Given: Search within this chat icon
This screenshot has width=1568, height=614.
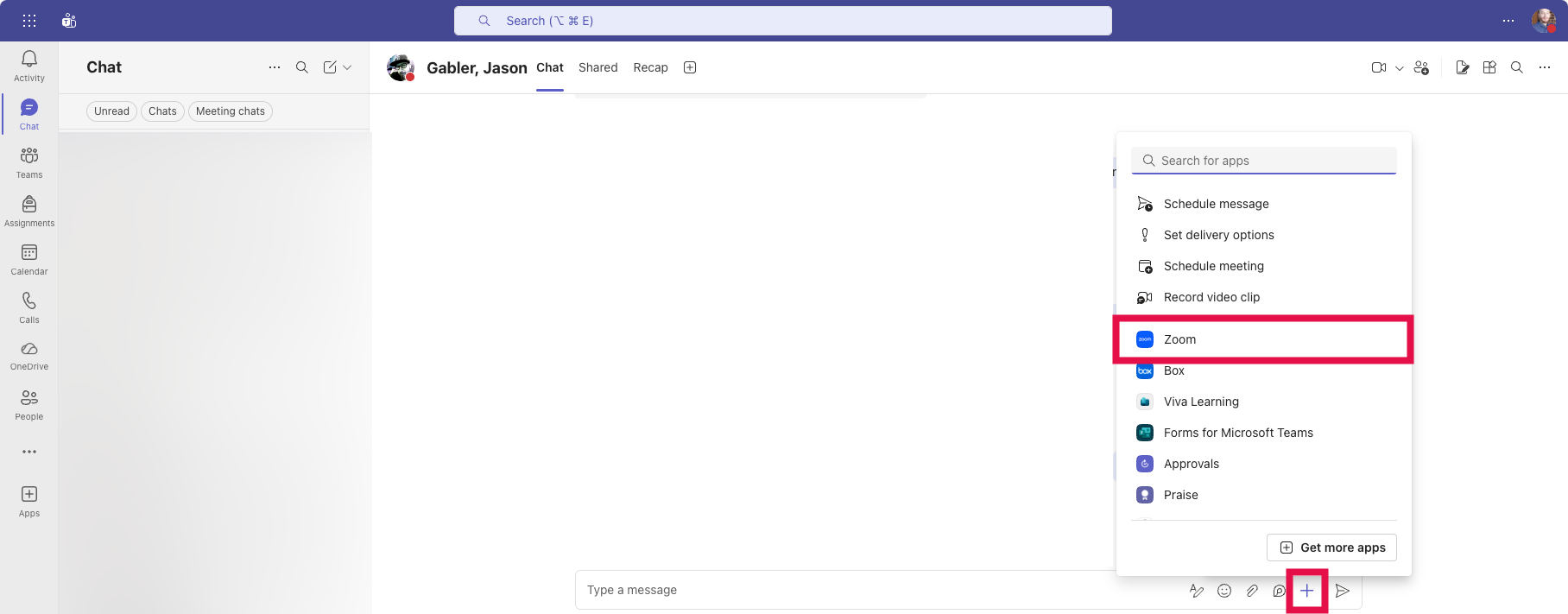Looking at the screenshot, I should click(1517, 67).
